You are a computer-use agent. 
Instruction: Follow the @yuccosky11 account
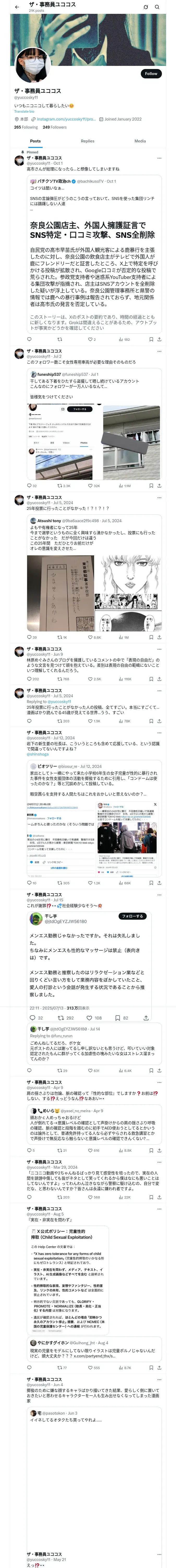click(151, 74)
